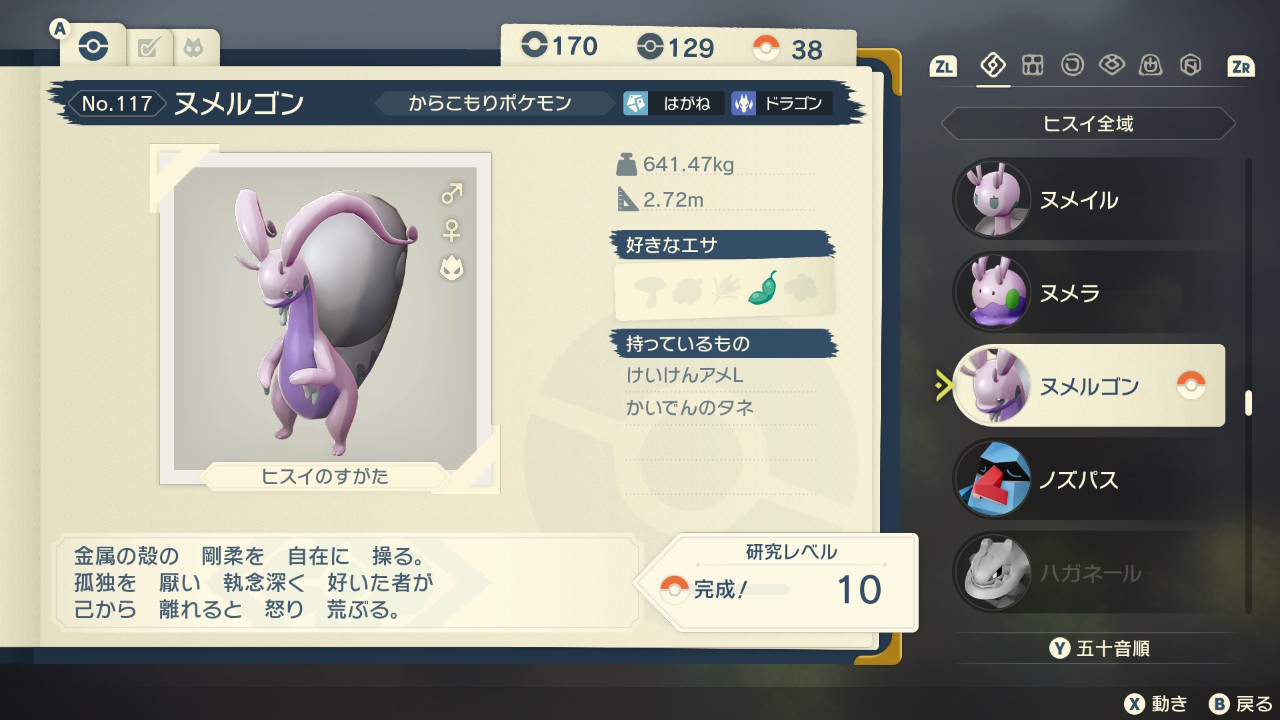
Task: Select the female form symbol
Action: (452, 231)
